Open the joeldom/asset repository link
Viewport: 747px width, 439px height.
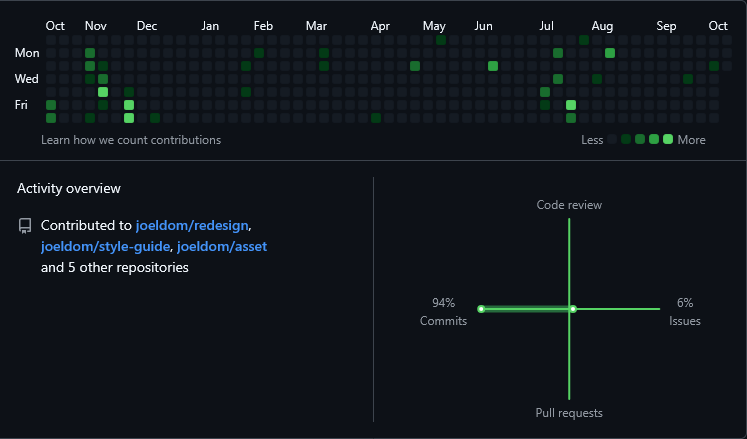coord(222,246)
